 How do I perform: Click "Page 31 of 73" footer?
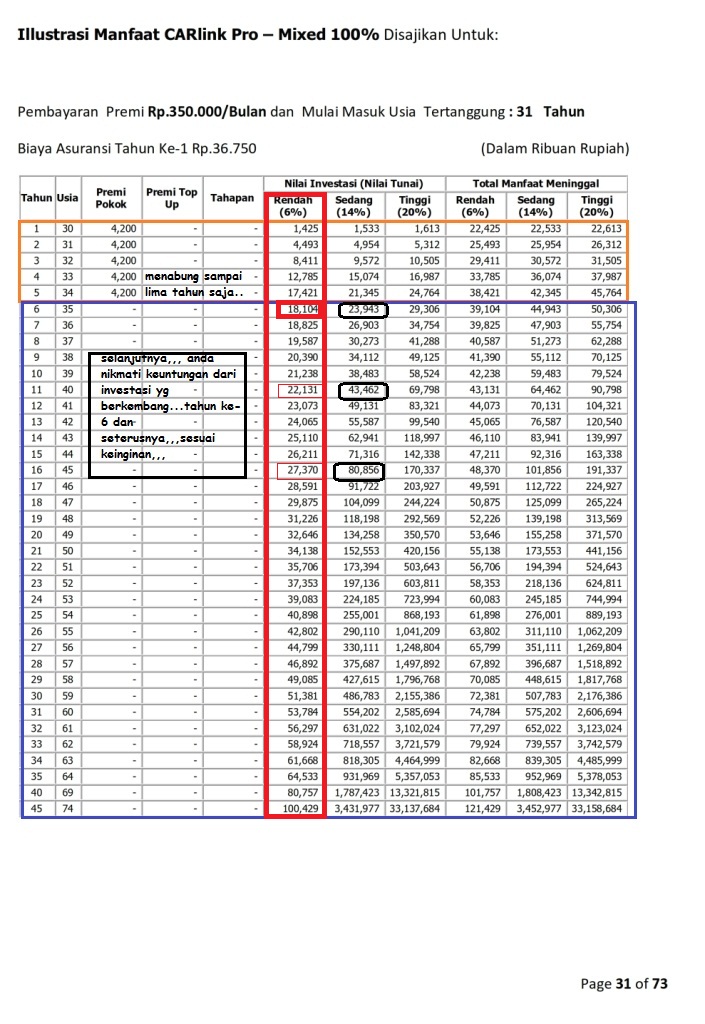(624, 984)
